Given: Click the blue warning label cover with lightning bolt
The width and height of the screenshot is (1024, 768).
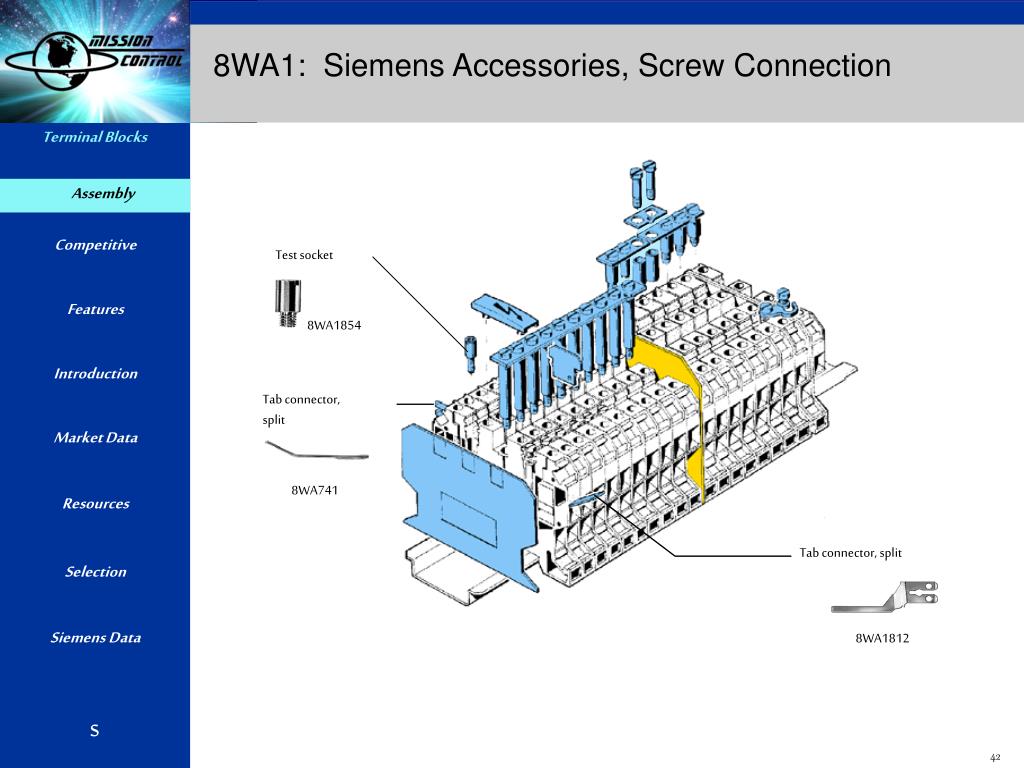Looking at the screenshot, I should tap(504, 312).
